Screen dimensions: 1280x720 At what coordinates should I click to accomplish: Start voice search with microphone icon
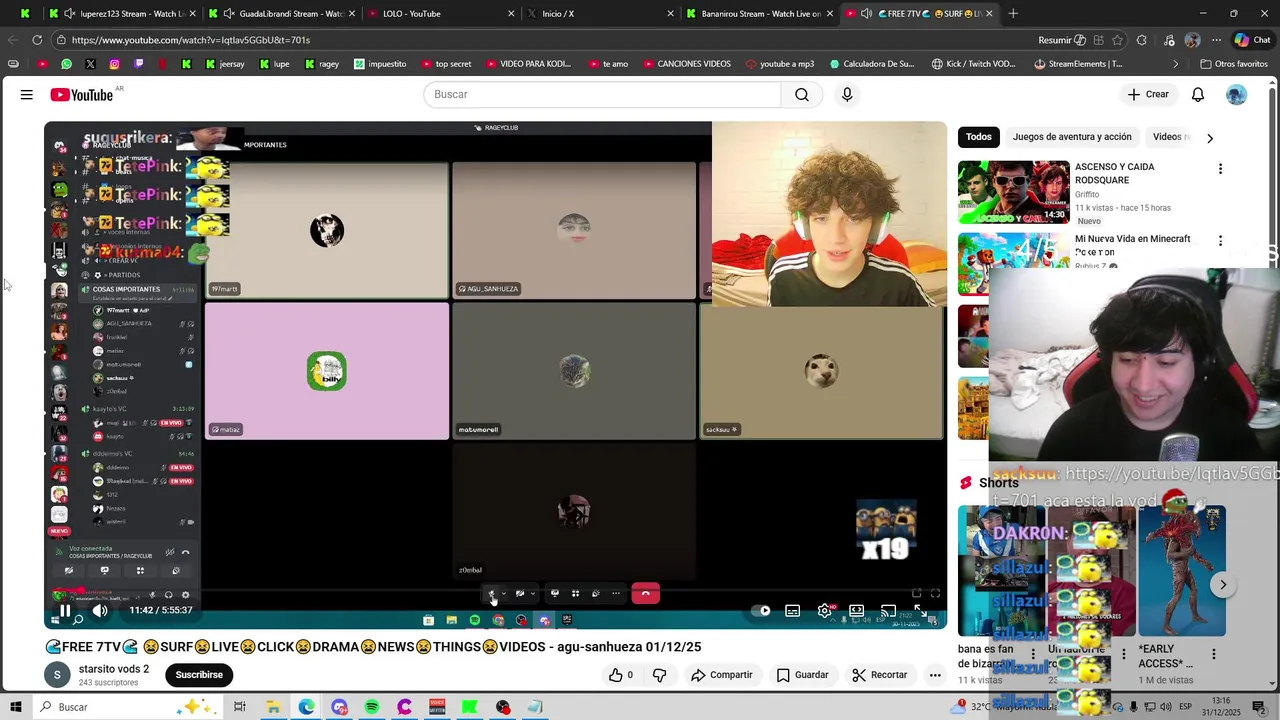[x=847, y=94]
